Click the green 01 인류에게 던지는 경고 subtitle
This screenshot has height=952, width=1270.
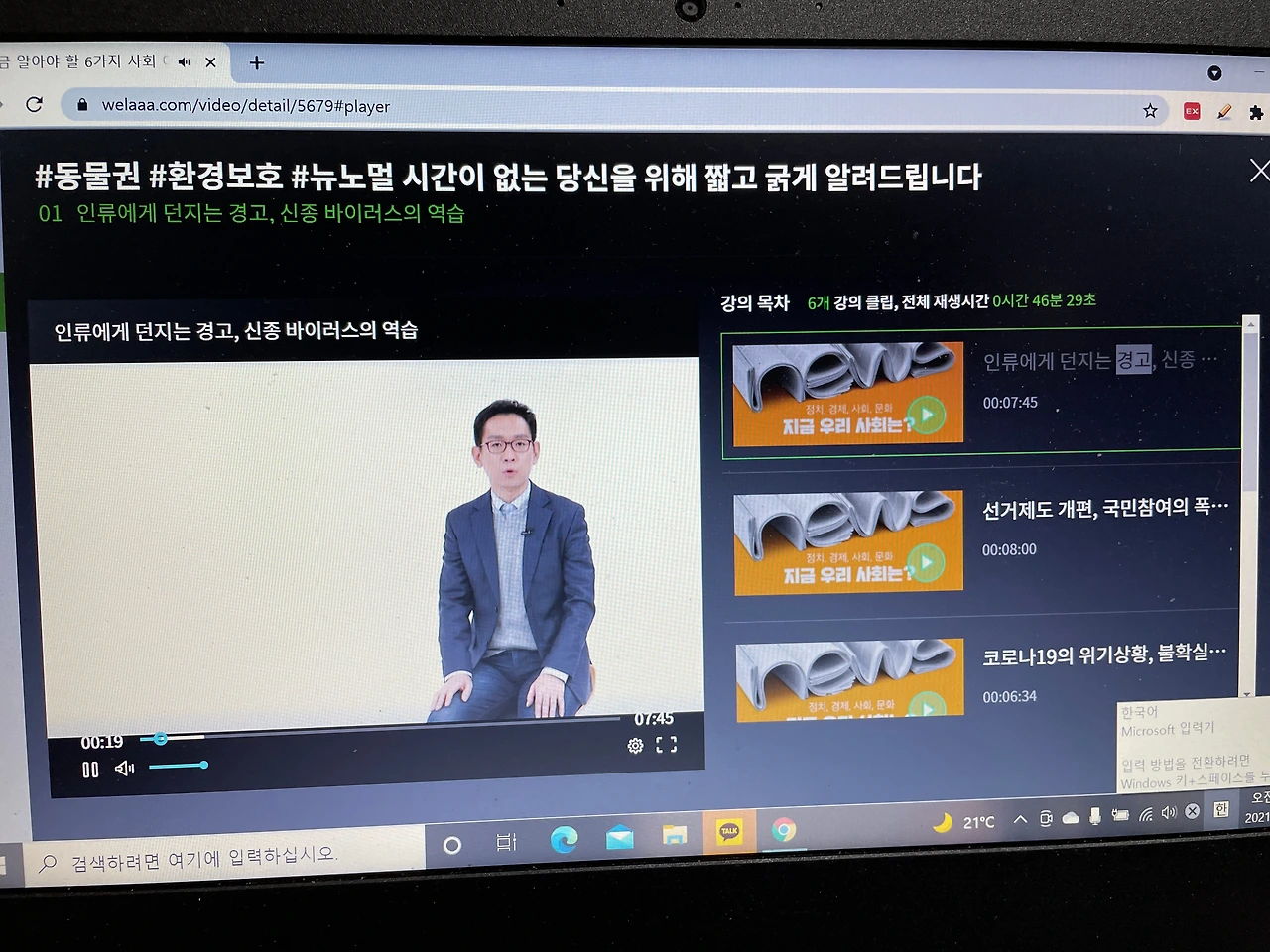(x=251, y=213)
